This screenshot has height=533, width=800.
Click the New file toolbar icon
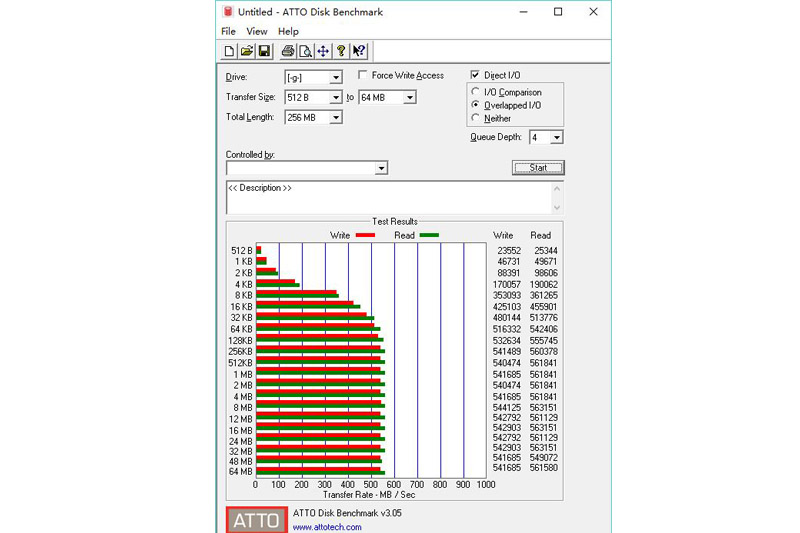pos(229,51)
